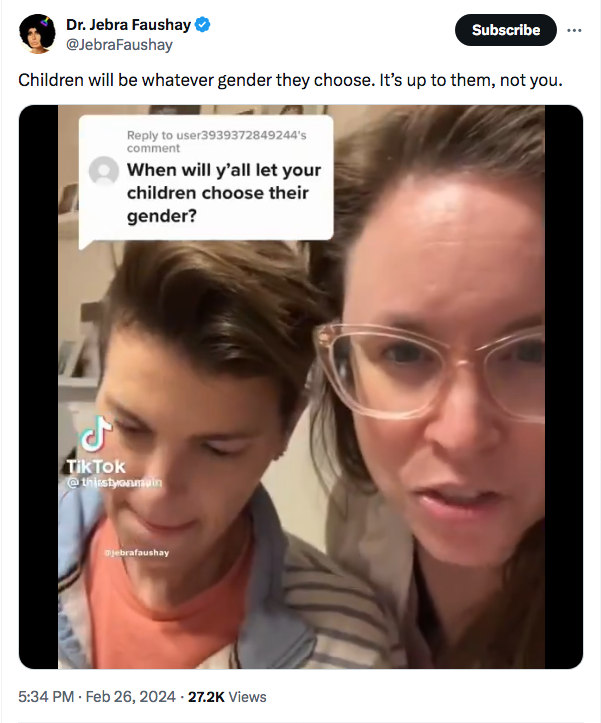
Task: Click the @thirstyonmain watermark in video
Action: pos(114,483)
